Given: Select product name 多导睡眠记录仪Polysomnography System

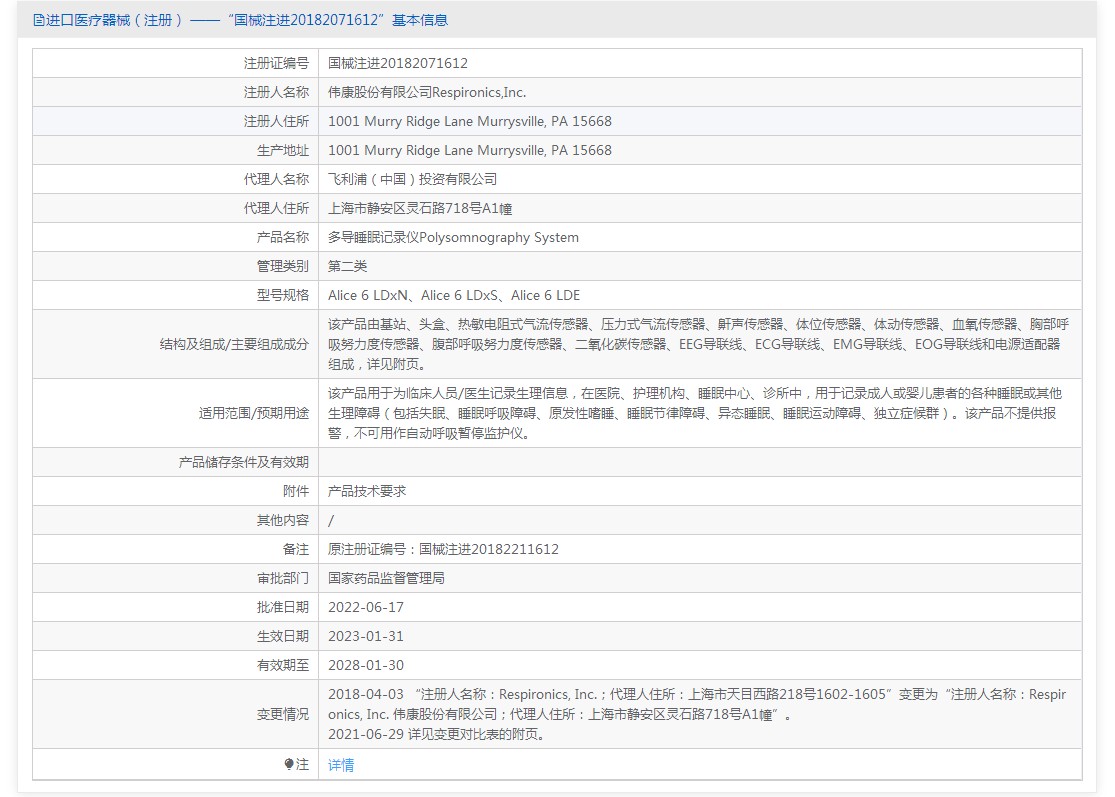Looking at the screenshot, I should (453, 237).
